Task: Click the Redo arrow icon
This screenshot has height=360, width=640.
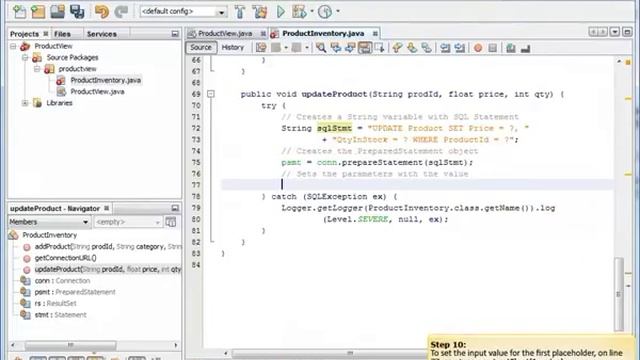Action: pyautogui.click(x=121, y=11)
